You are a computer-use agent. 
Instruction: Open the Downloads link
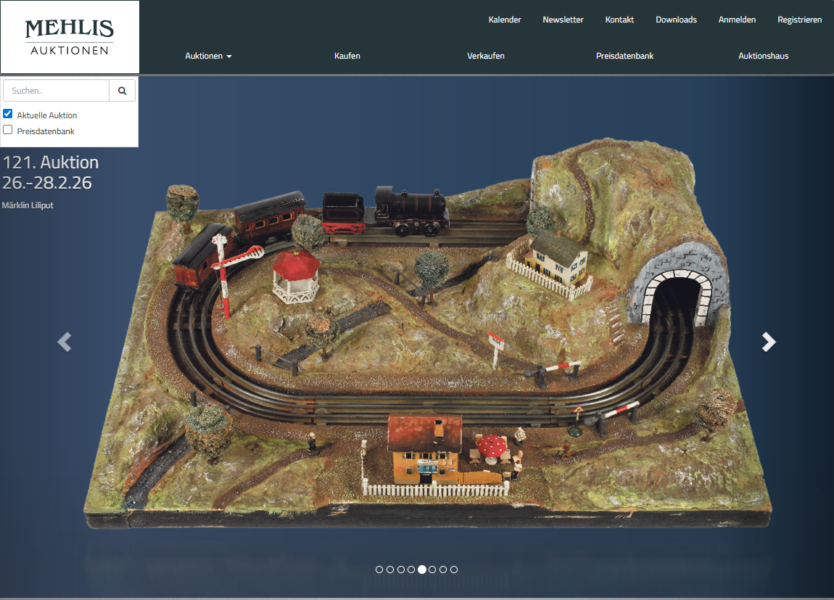(676, 20)
